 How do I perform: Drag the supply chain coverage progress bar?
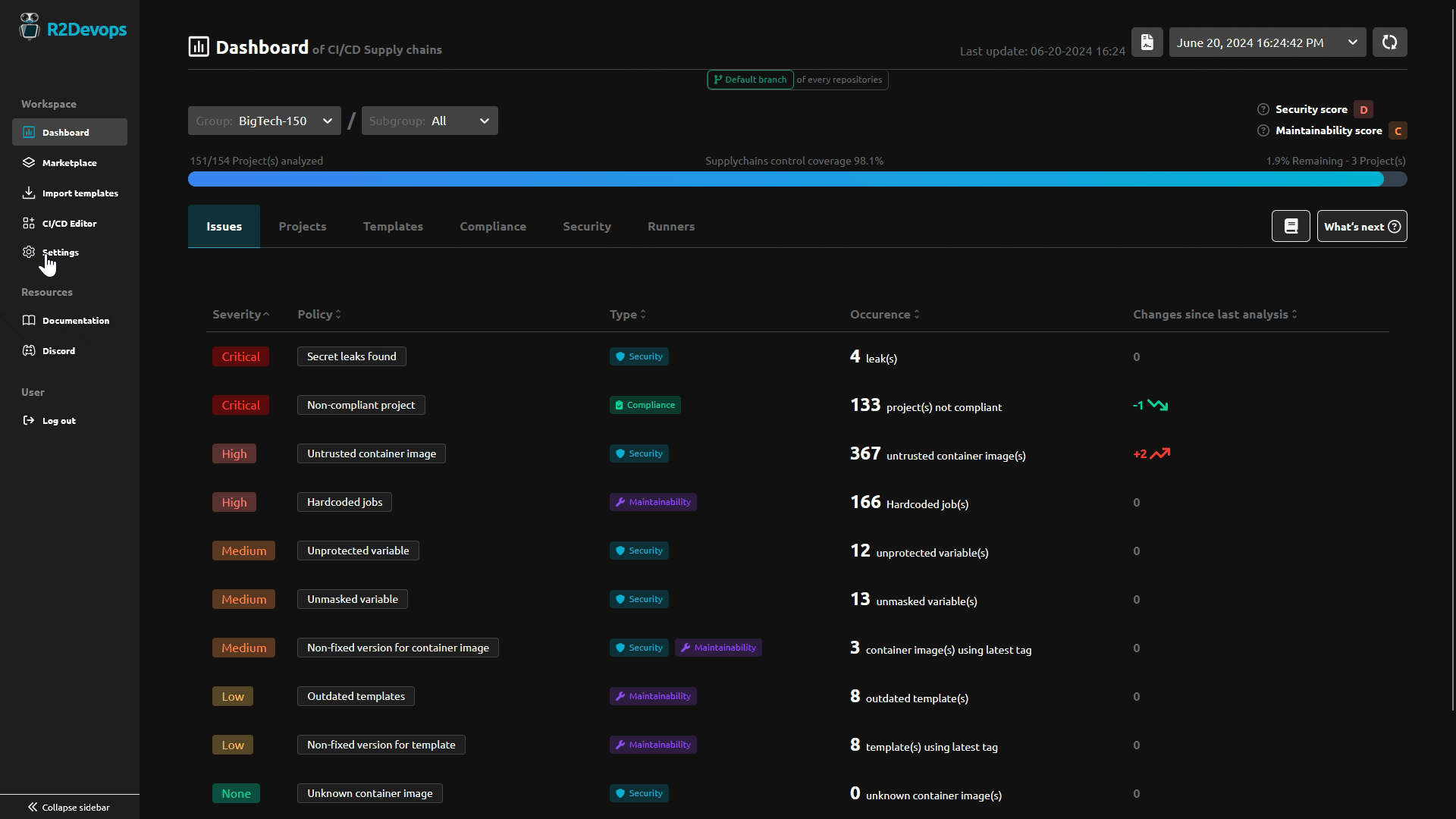coord(796,179)
